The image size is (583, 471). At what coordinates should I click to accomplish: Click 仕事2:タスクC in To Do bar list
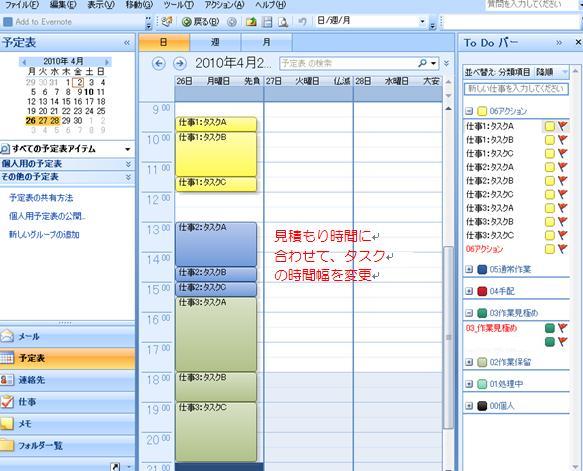point(490,194)
